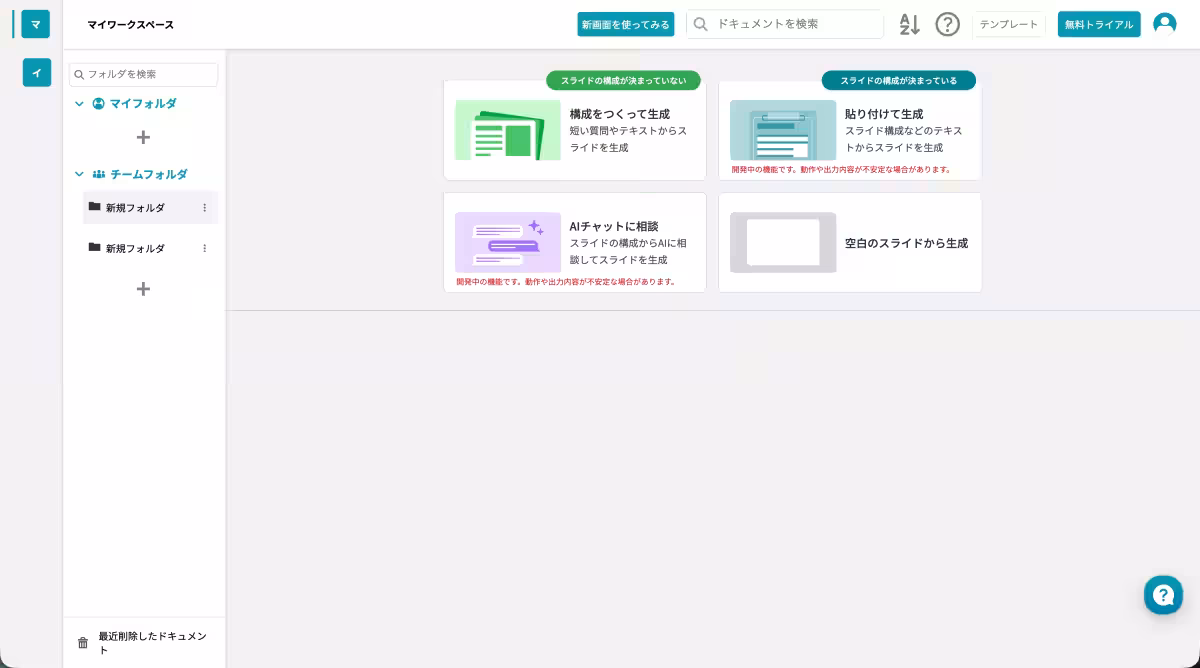Add a folder under マイフォルダ with plus icon
The height and width of the screenshot is (668, 1200).
(143, 137)
